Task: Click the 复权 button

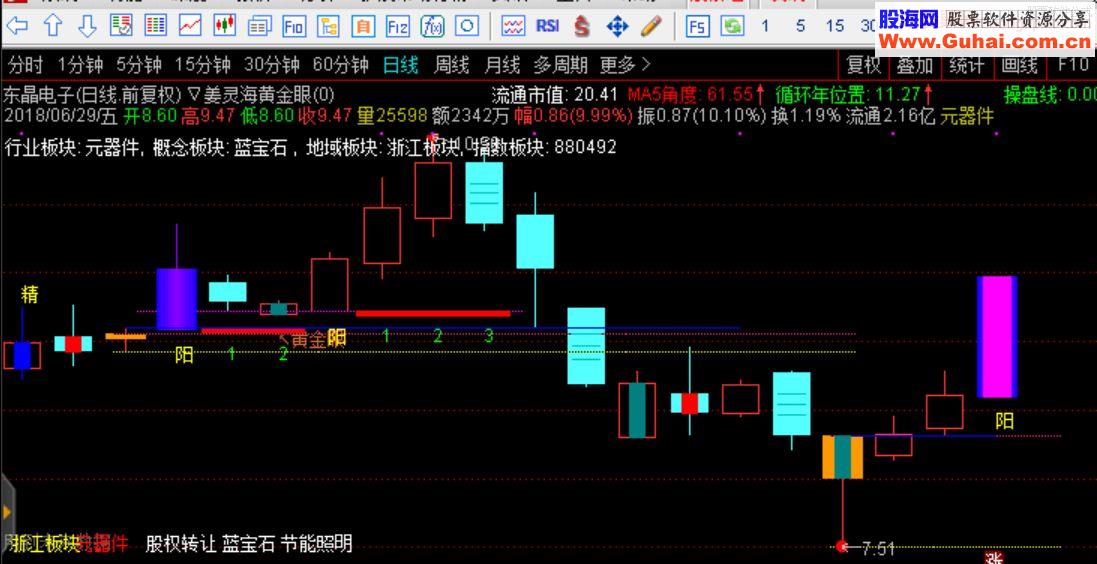Action: pos(863,66)
